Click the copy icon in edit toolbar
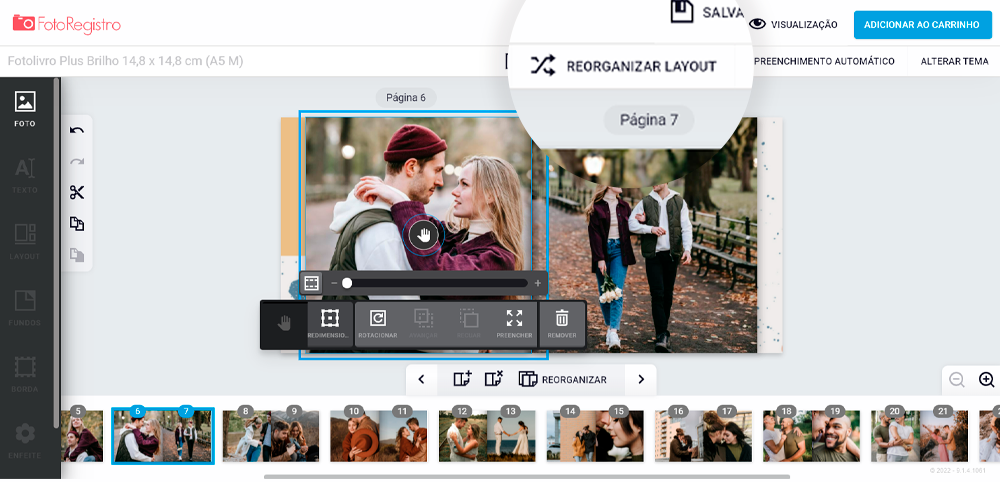 pyautogui.click(x=77, y=224)
